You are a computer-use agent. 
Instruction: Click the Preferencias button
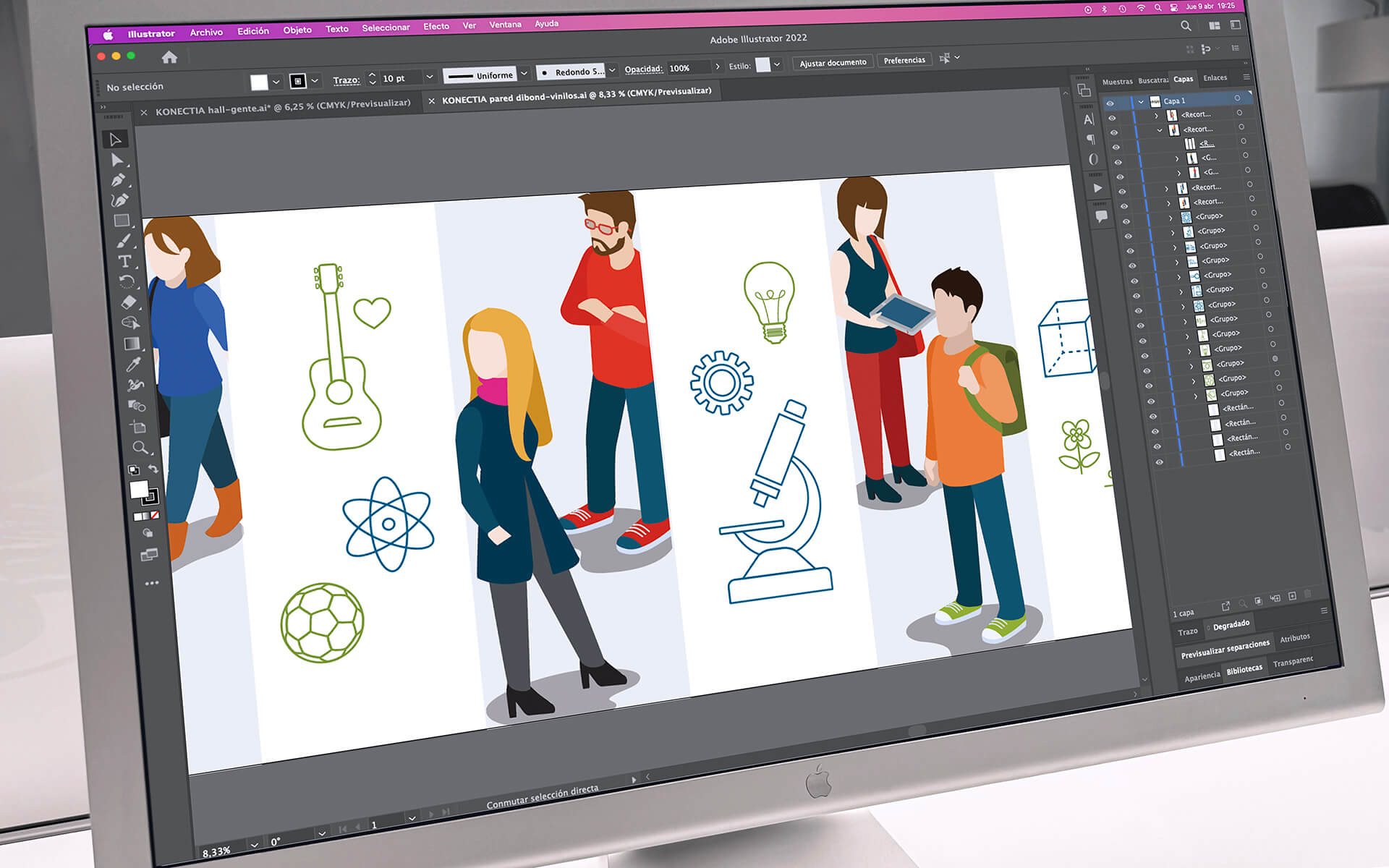point(904,60)
